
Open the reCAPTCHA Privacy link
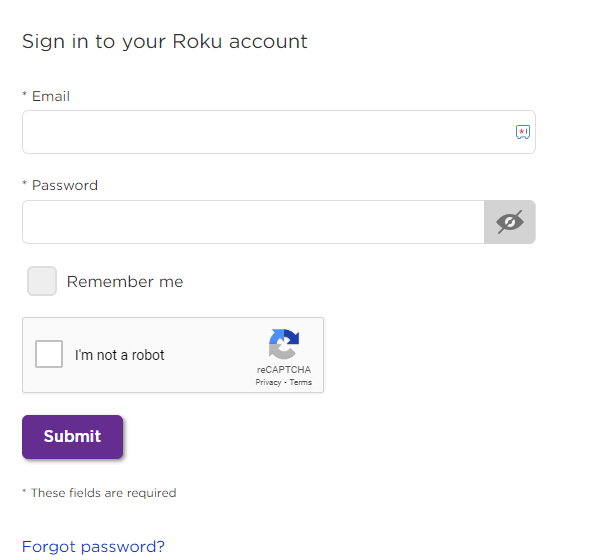(268, 382)
